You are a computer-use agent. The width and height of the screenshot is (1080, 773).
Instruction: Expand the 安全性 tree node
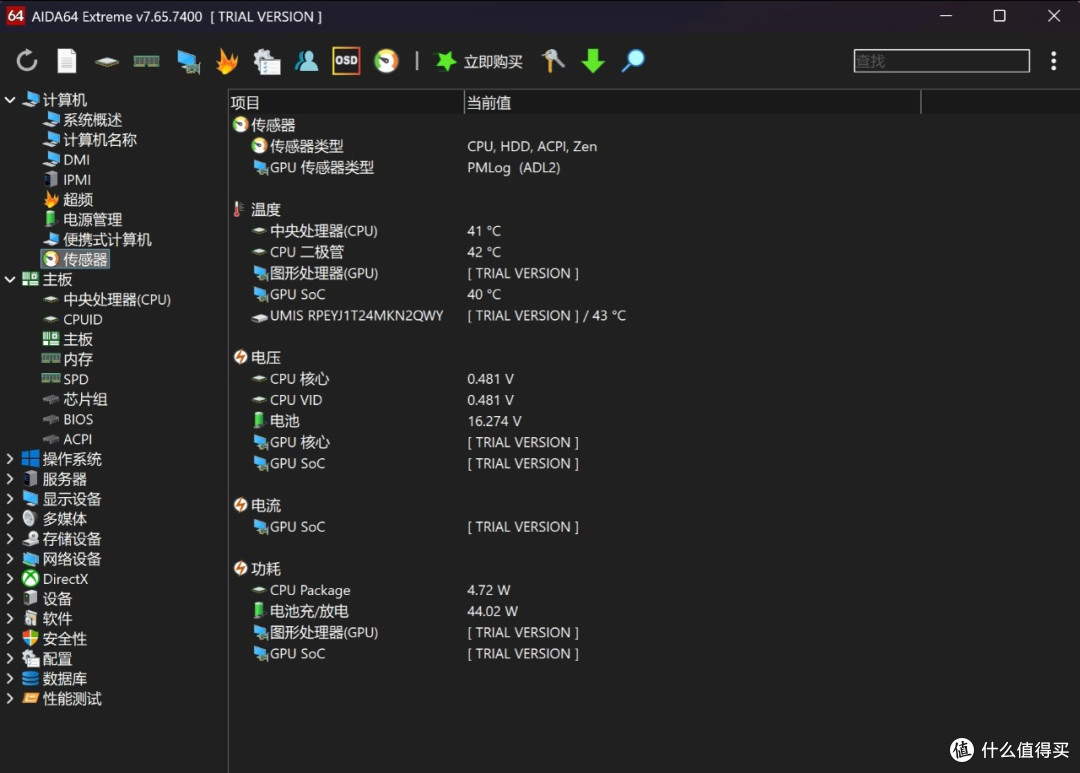pyautogui.click(x=10, y=639)
